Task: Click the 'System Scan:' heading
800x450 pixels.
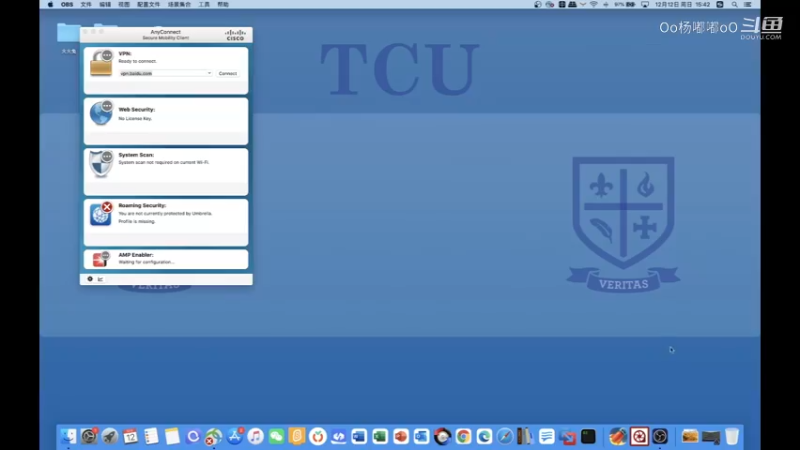Action: 136,155
